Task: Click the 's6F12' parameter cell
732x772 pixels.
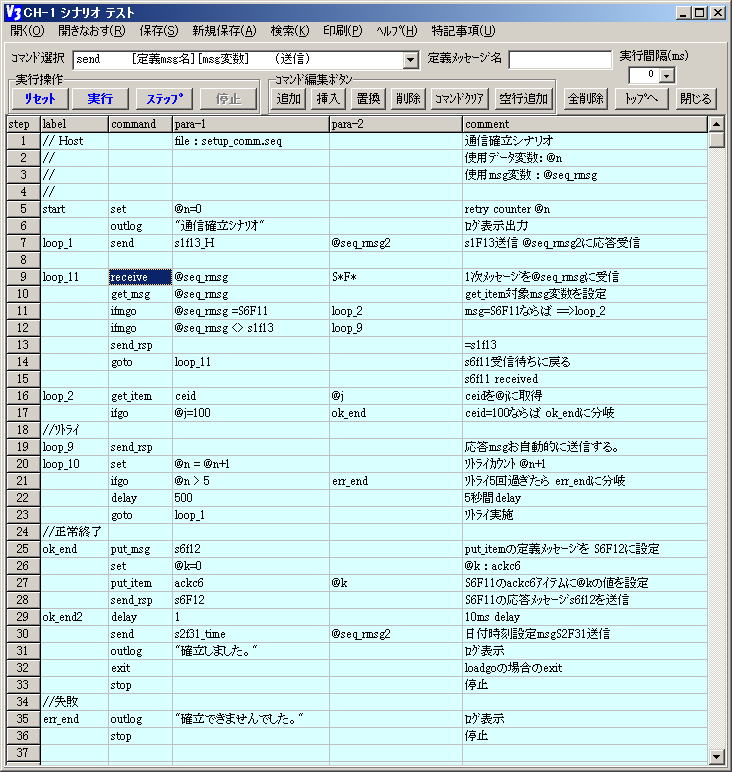Action: coord(251,600)
